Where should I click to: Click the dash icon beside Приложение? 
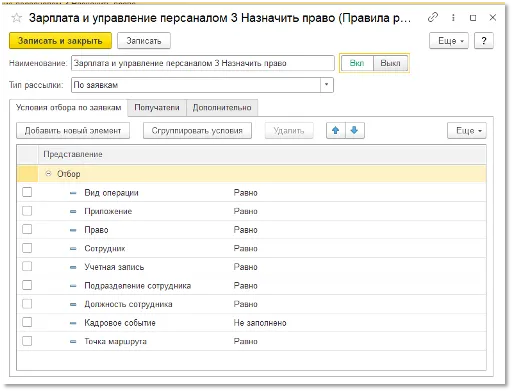(73, 211)
